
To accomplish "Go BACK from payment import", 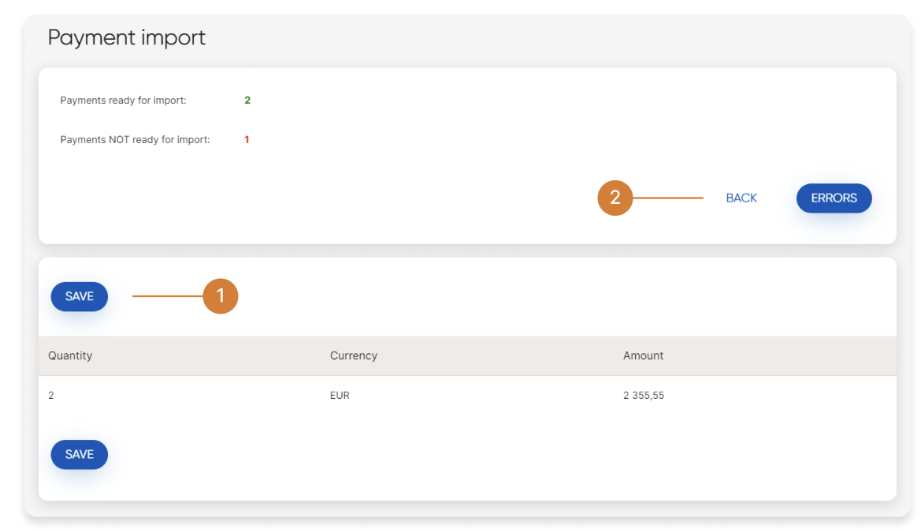I will pyautogui.click(x=741, y=198).
